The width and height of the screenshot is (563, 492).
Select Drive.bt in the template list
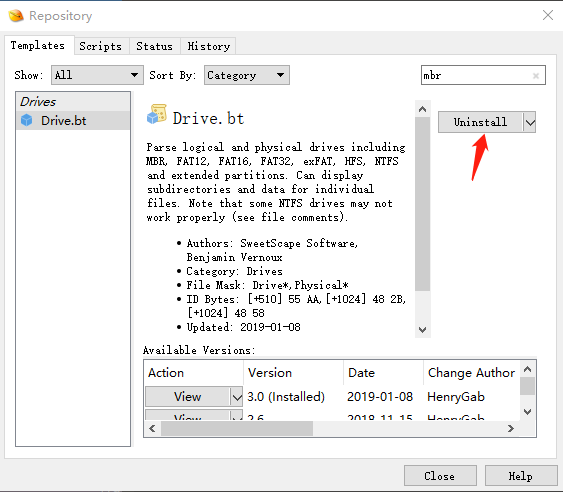[x=73, y=121]
